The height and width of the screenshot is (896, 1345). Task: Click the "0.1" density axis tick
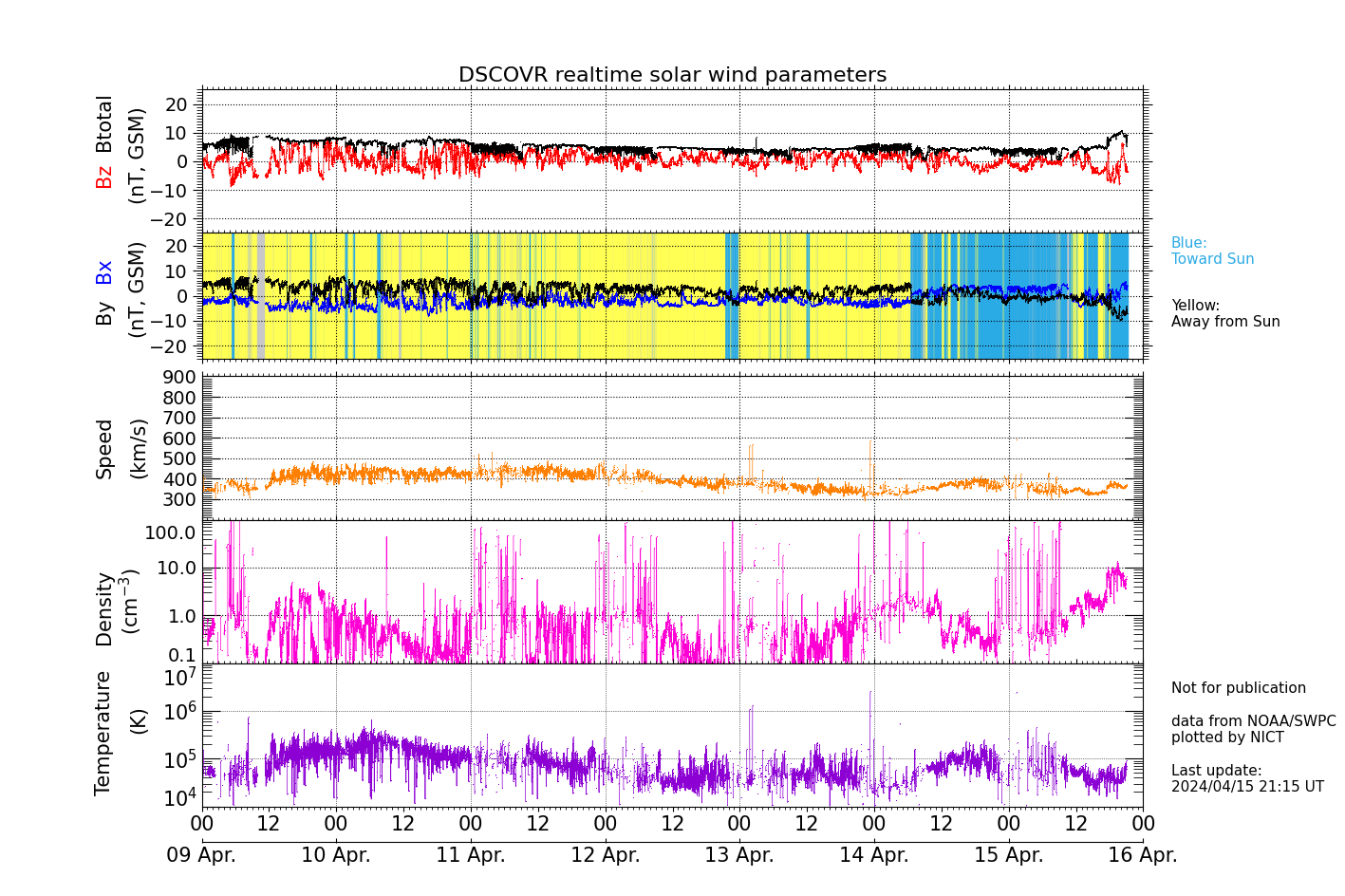(181, 655)
